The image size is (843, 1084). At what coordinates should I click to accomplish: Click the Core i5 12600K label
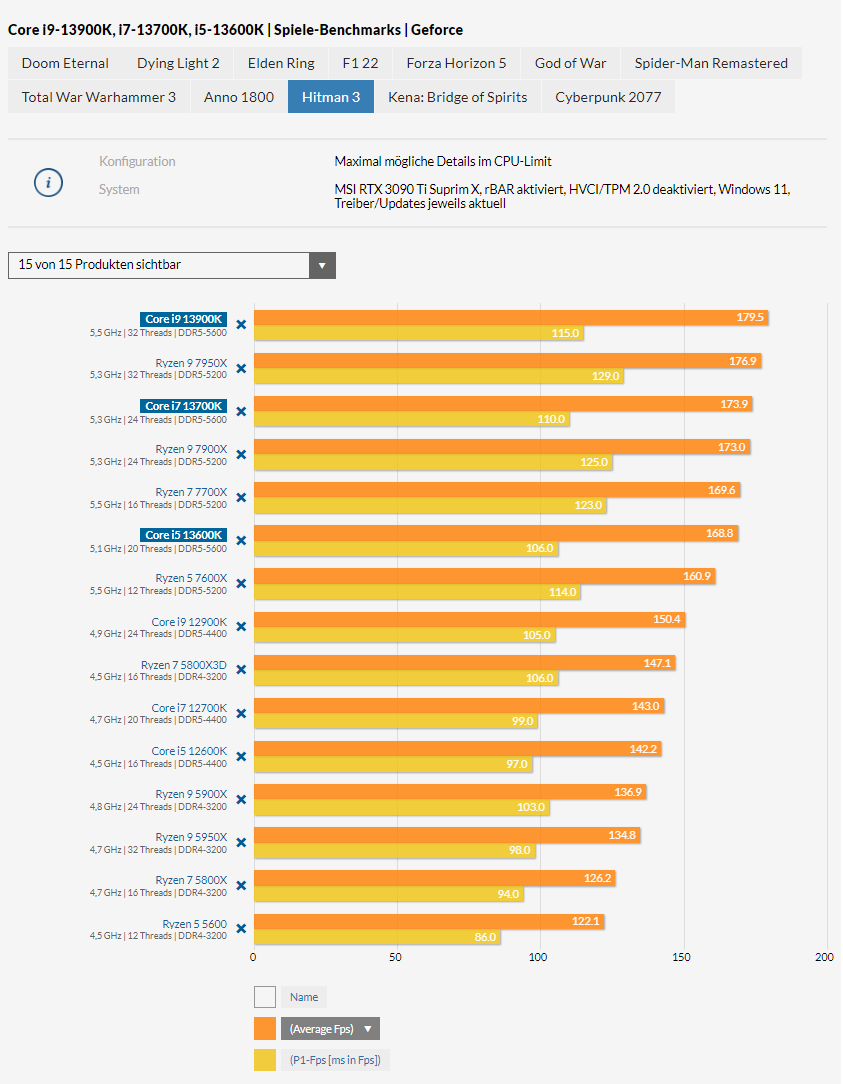pyautogui.click(x=189, y=751)
